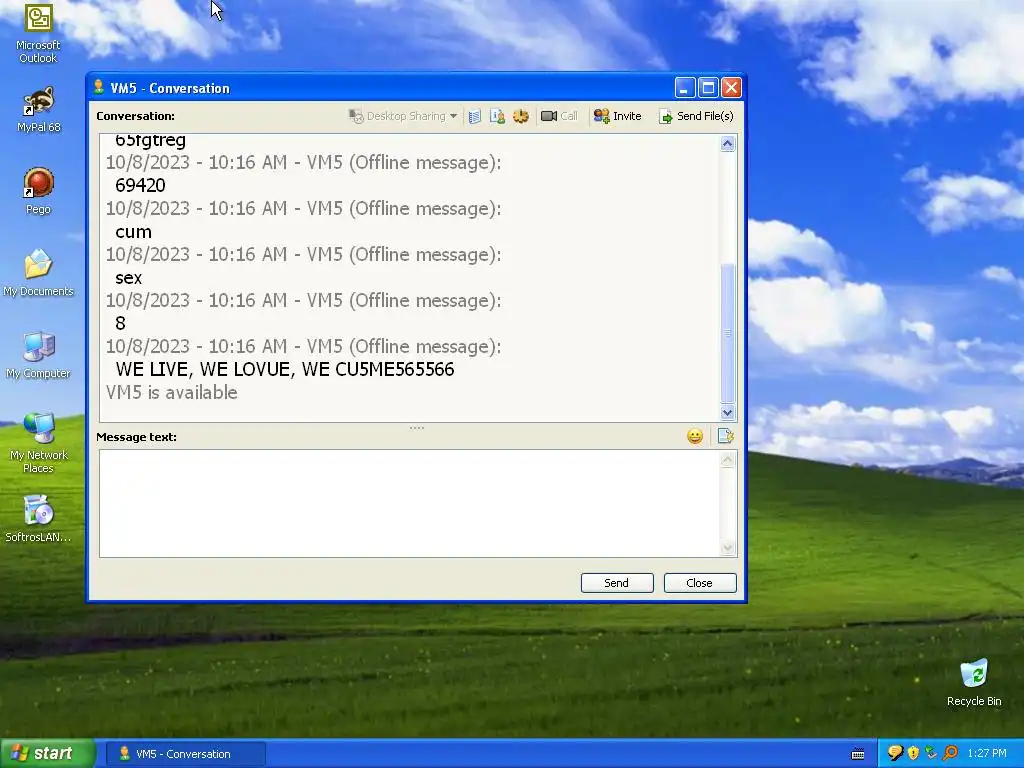
Task: Select the MyPal 68 desktop shortcut
Action: point(39,110)
